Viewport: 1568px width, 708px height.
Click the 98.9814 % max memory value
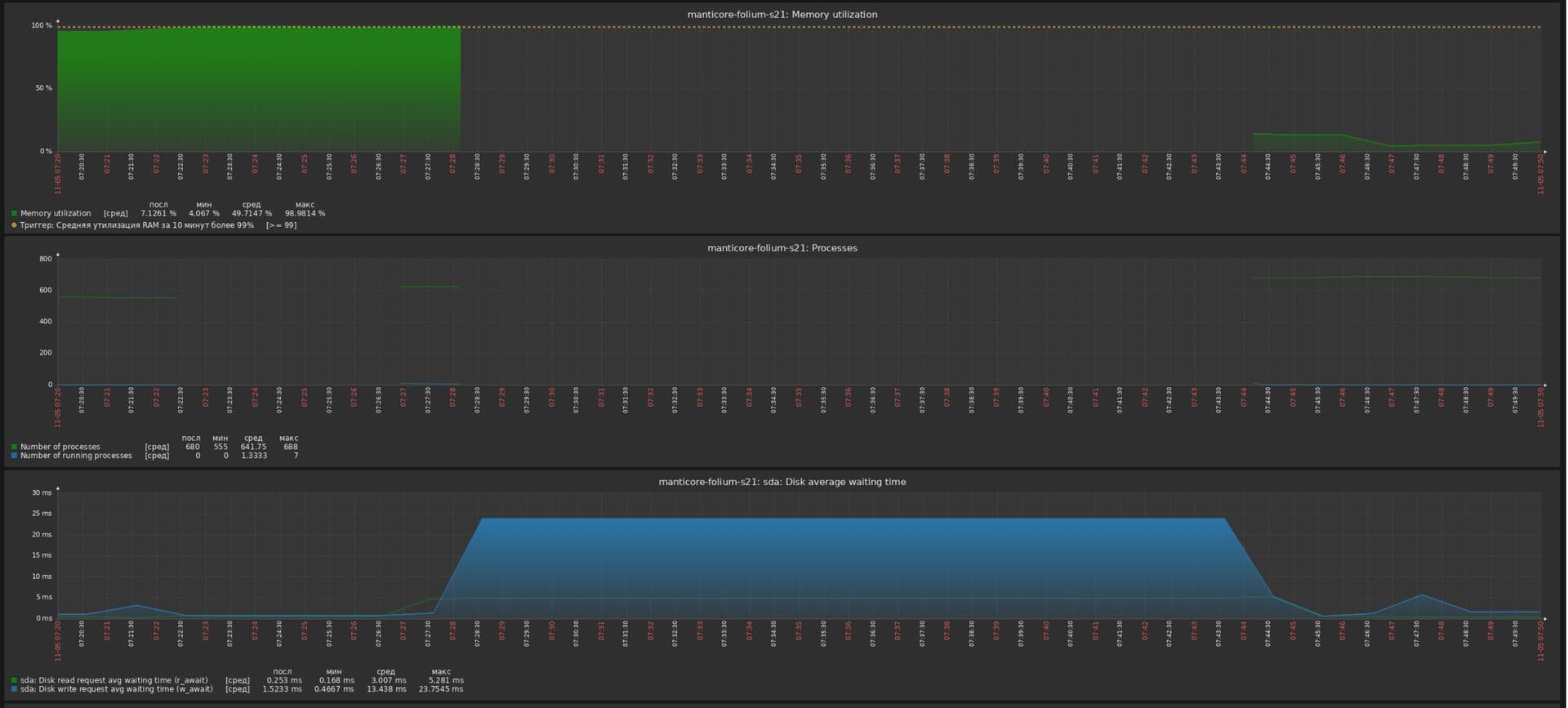click(305, 214)
